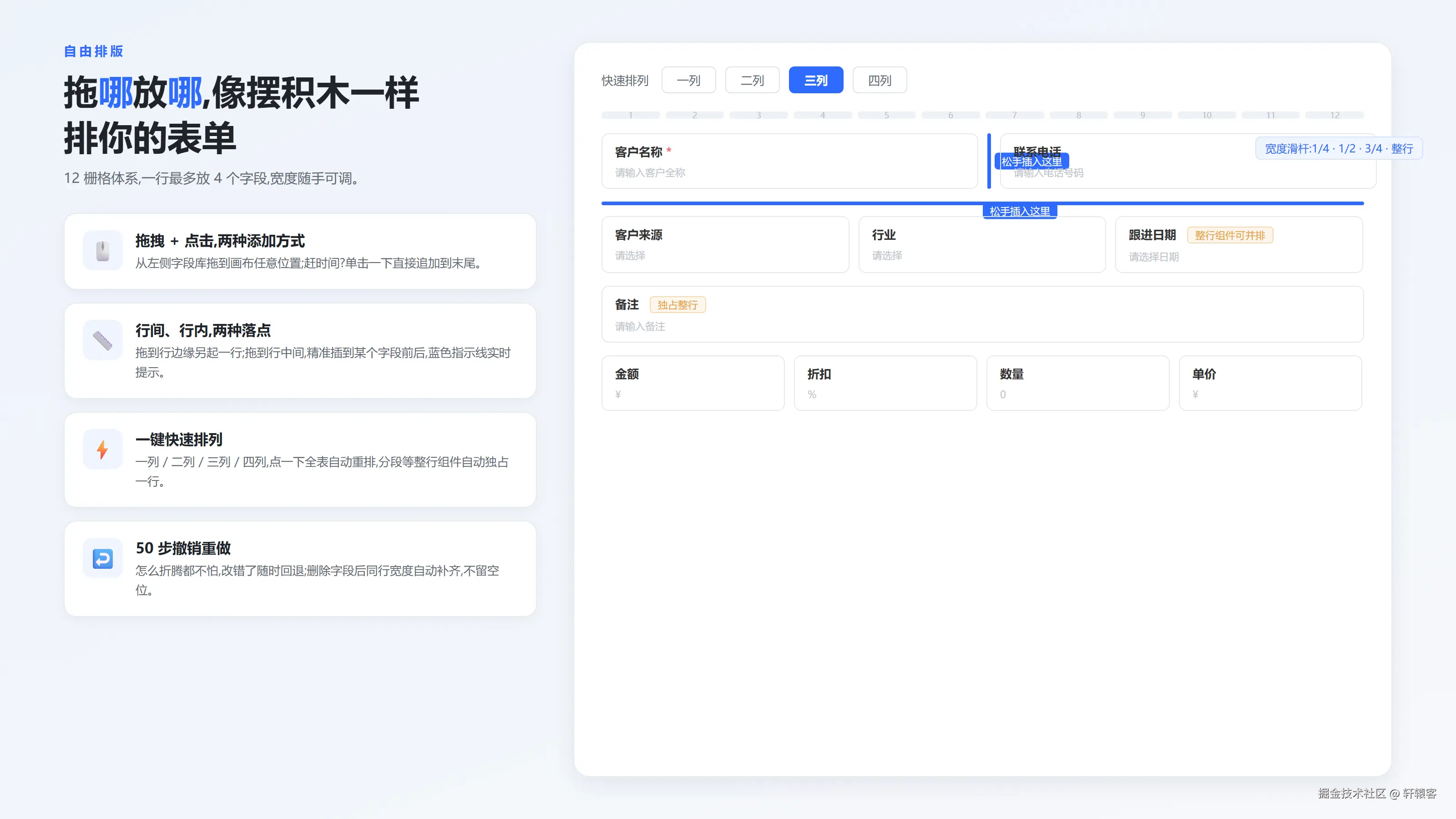Click grid column marker 12
This screenshot has width=1456, height=819.
[x=1335, y=115]
